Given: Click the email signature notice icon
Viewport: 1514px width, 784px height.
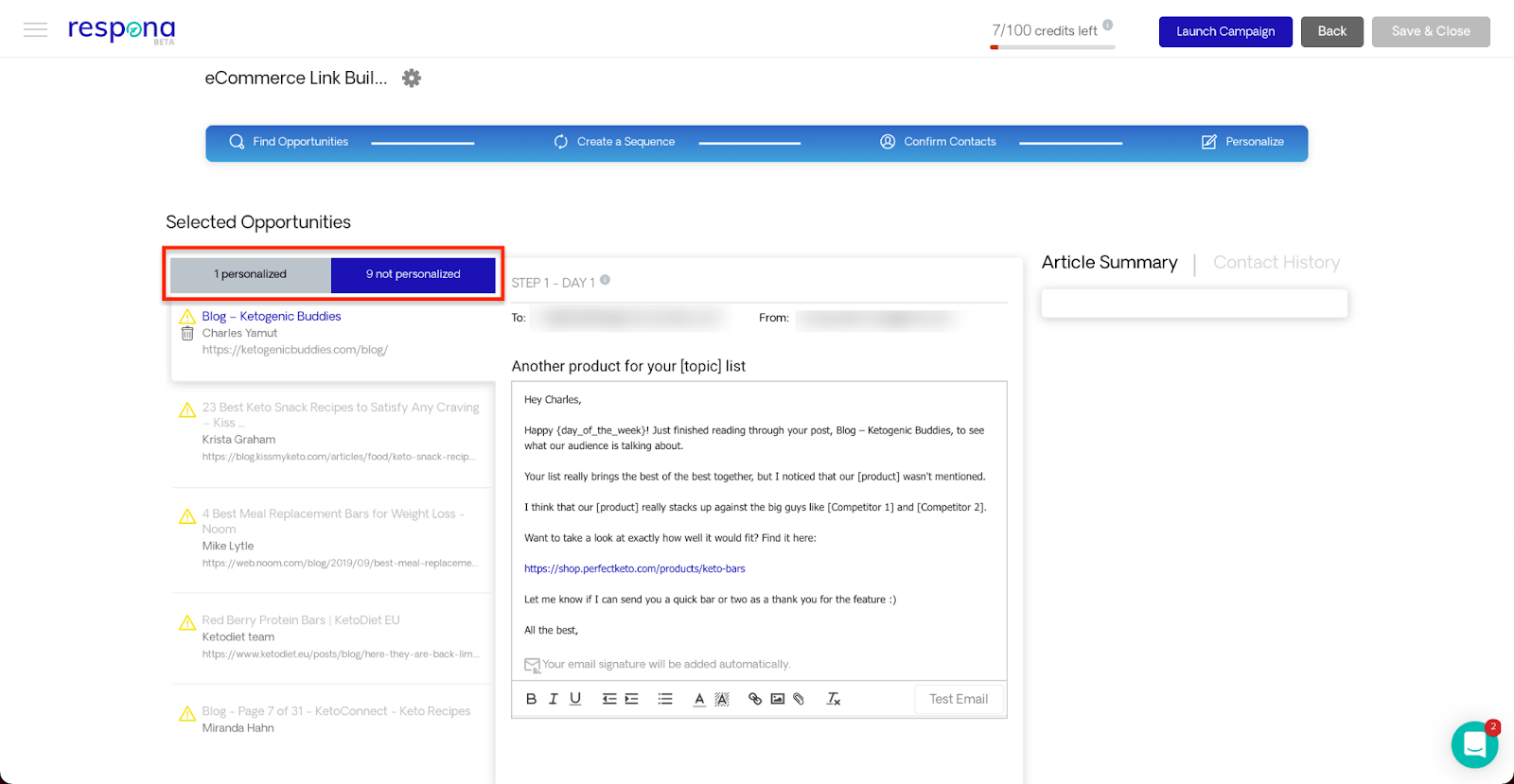Looking at the screenshot, I should click(533, 665).
